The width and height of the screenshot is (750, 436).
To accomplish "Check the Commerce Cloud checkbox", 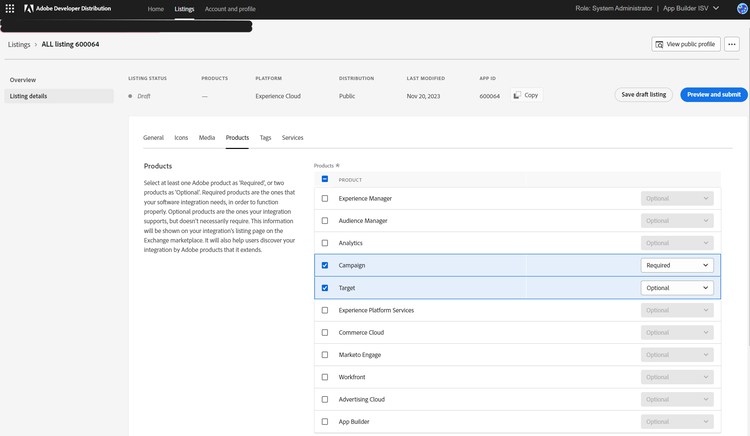I will [325, 332].
